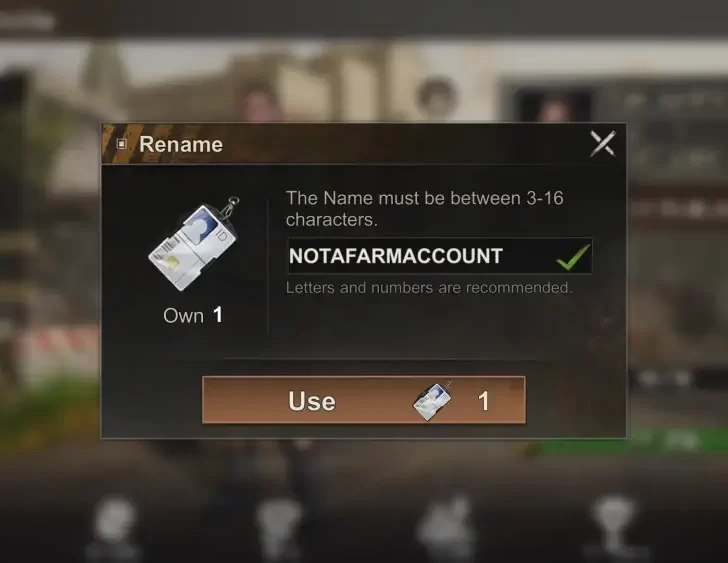Tap the third blurred icon in bottom bar

[447, 526]
